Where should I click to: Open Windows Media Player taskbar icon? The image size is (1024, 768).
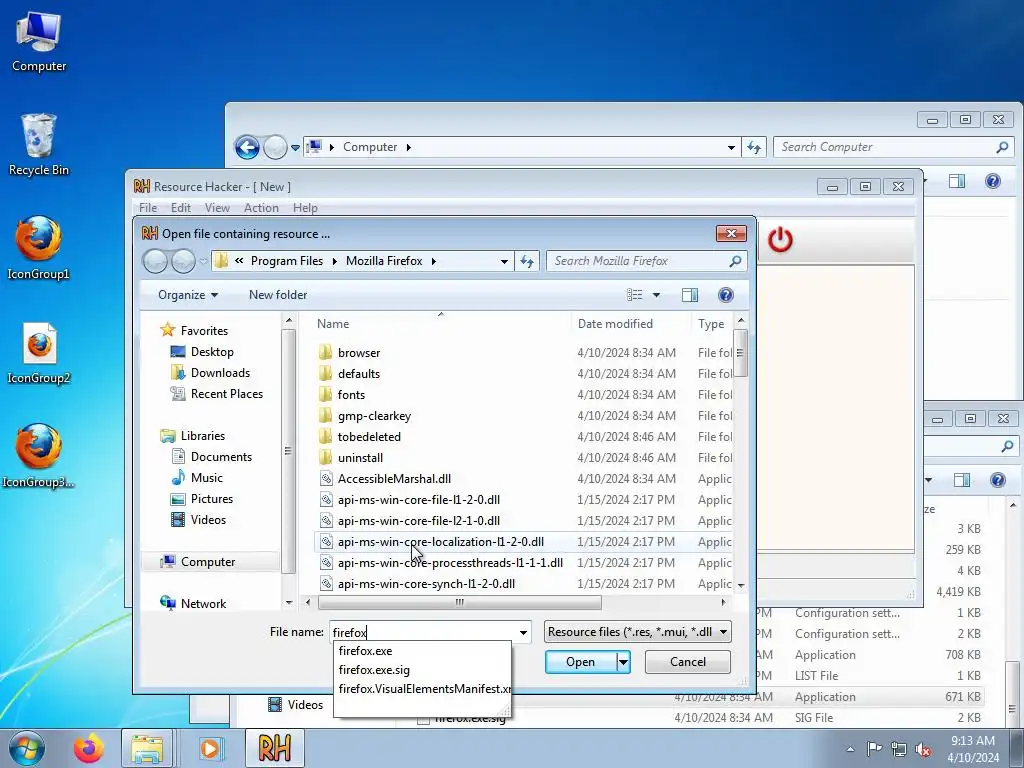click(210, 748)
